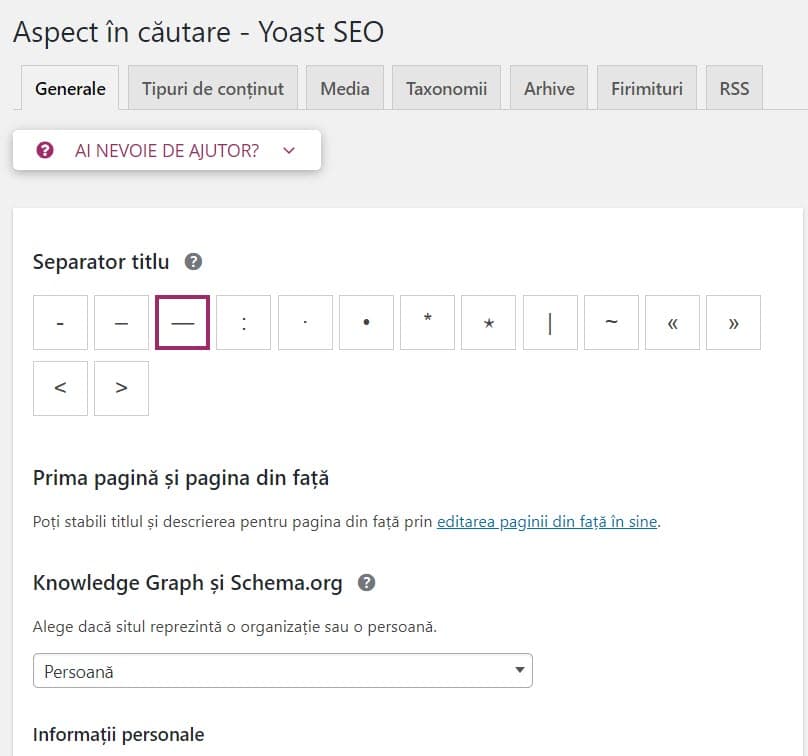808x756 pixels.
Task: Select the tilde title separator
Action: click(x=611, y=322)
